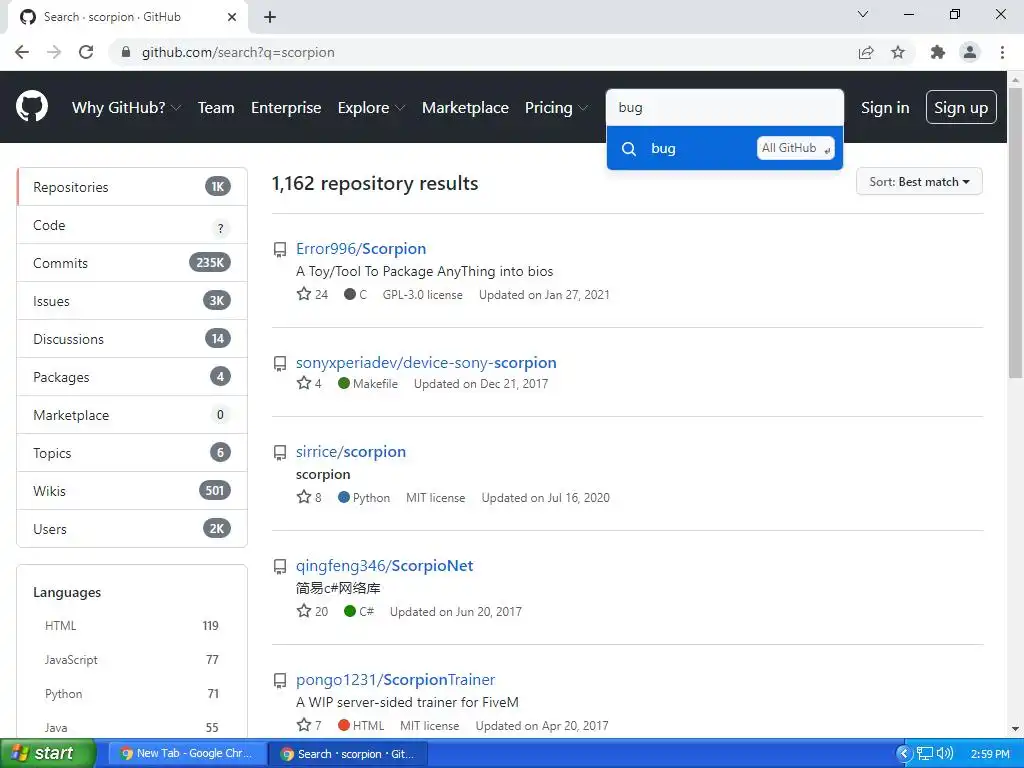The width and height of the screenshot is (1024, 768).
Task: Open the Chrome profile avatar icon
Action: coord(970,52)
